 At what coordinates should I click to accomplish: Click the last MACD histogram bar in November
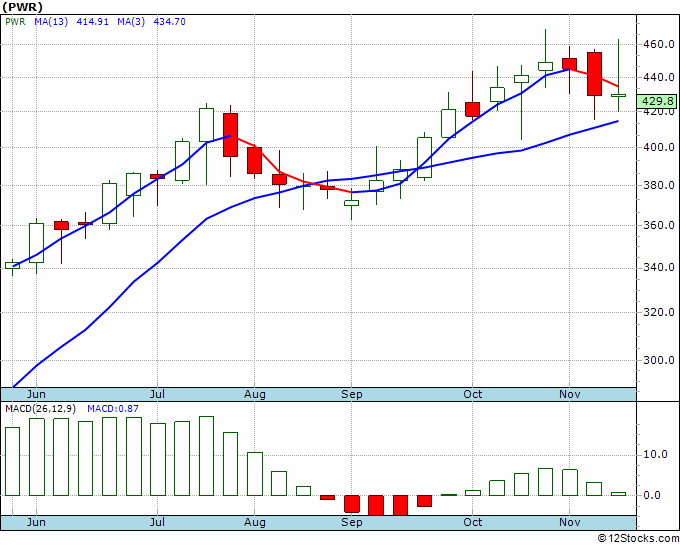point(618,494)
